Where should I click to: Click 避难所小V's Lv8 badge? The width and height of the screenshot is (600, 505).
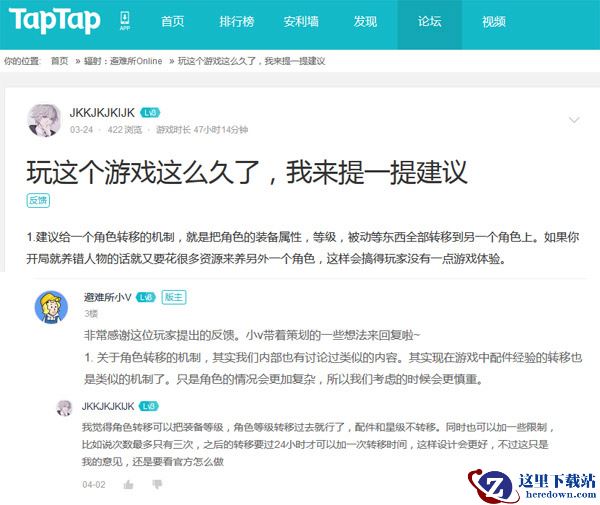pos(146,297)
